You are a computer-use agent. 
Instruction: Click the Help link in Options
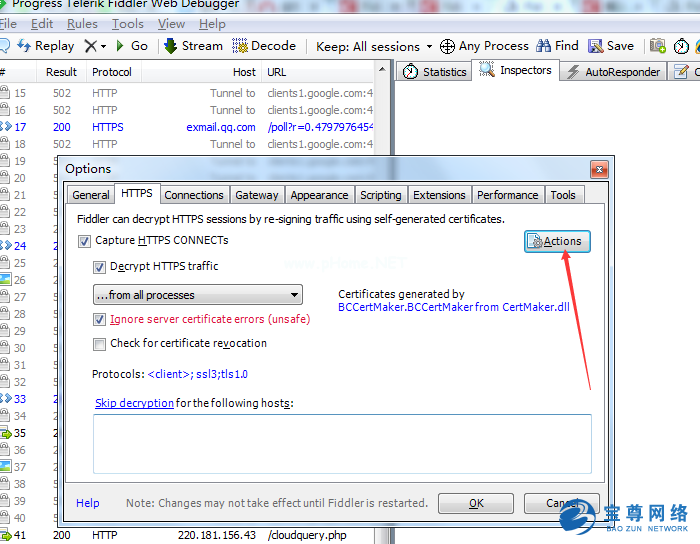88,503
